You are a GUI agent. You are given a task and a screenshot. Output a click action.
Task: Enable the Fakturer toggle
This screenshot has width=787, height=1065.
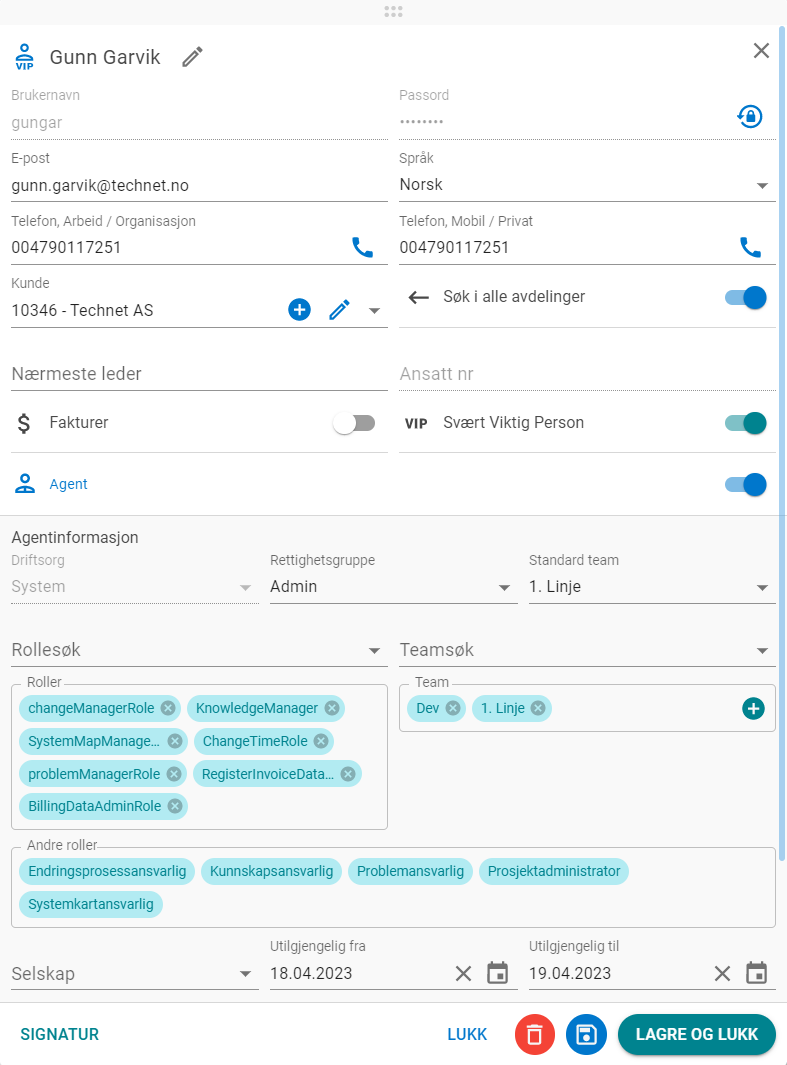click(354, 423)
